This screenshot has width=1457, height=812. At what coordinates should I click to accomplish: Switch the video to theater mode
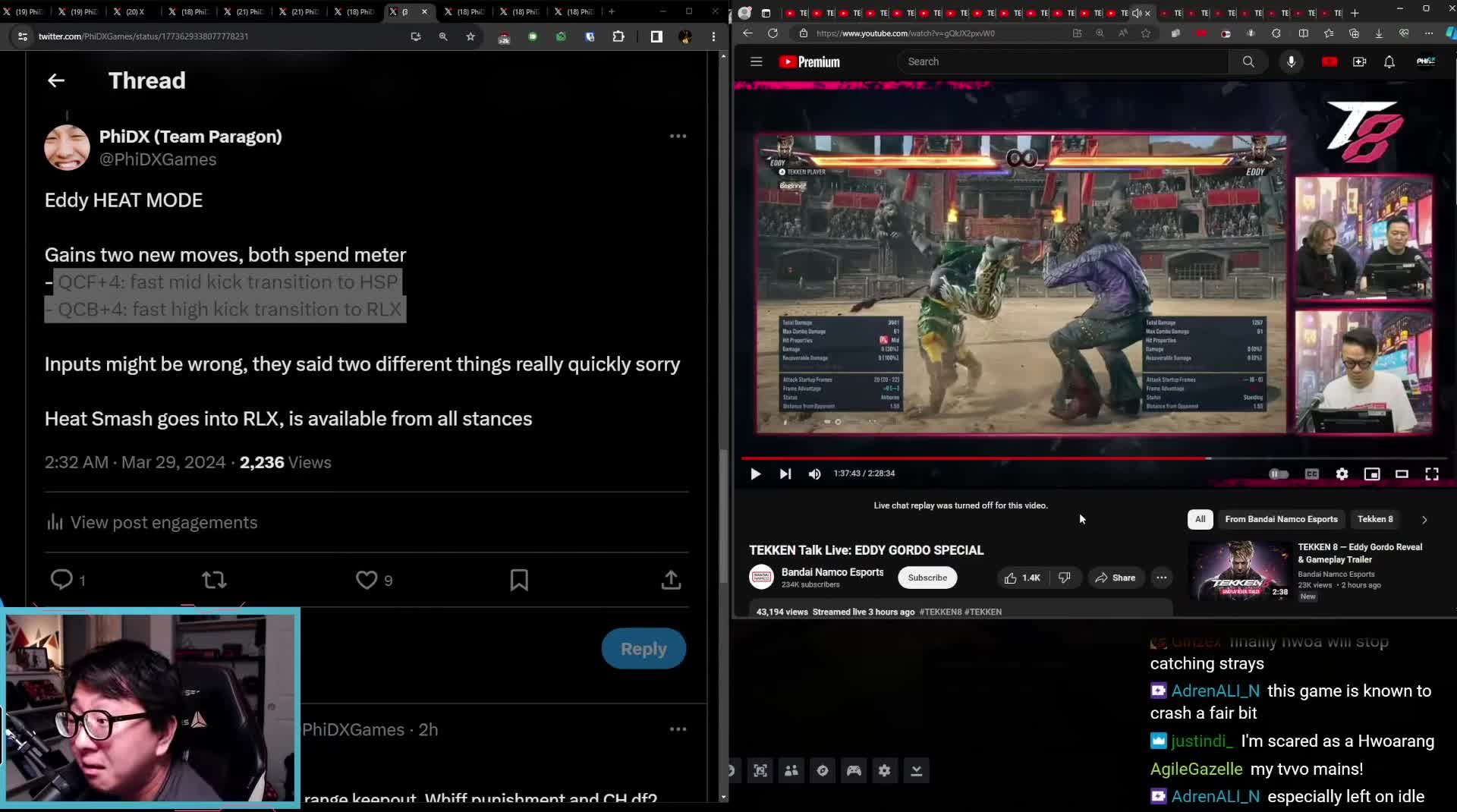(x=1402, y=474)
